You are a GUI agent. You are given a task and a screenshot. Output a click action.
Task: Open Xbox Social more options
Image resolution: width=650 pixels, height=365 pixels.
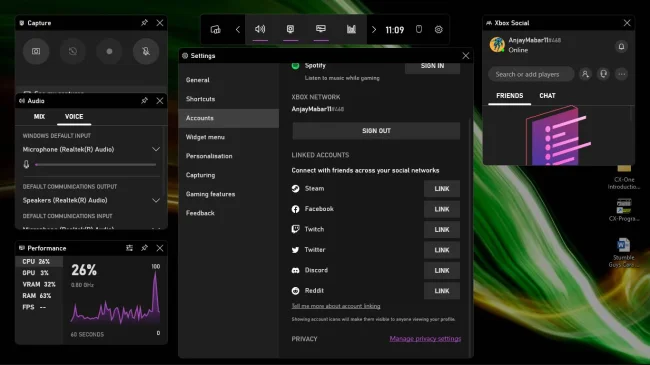point(621,74)
